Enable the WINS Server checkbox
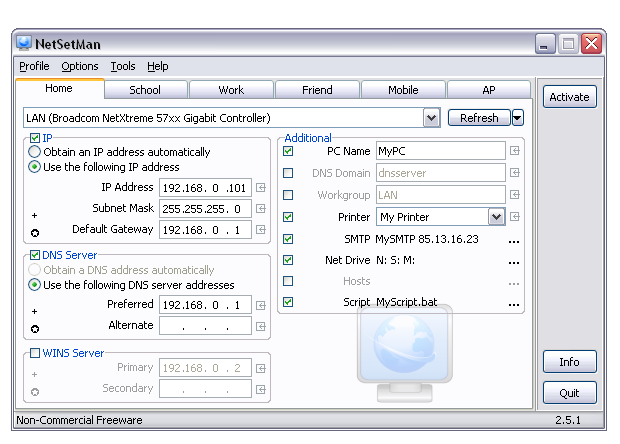The width and height of the screenshot is (620, 444). [x=35, y=353]
